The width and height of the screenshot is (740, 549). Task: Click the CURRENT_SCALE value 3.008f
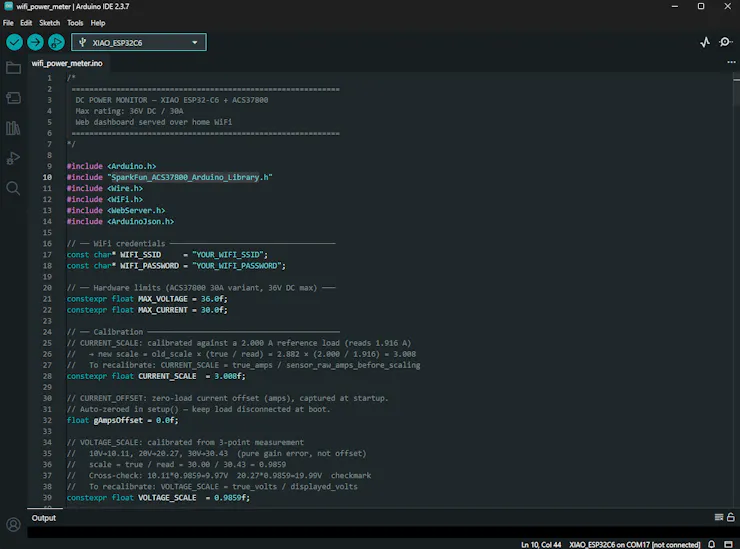pyautogui.click(x=230, y=376)
